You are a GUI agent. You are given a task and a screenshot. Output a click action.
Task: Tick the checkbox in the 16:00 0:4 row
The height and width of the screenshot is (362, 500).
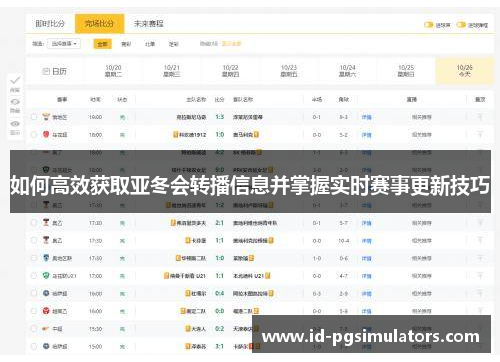coord(34,293)
